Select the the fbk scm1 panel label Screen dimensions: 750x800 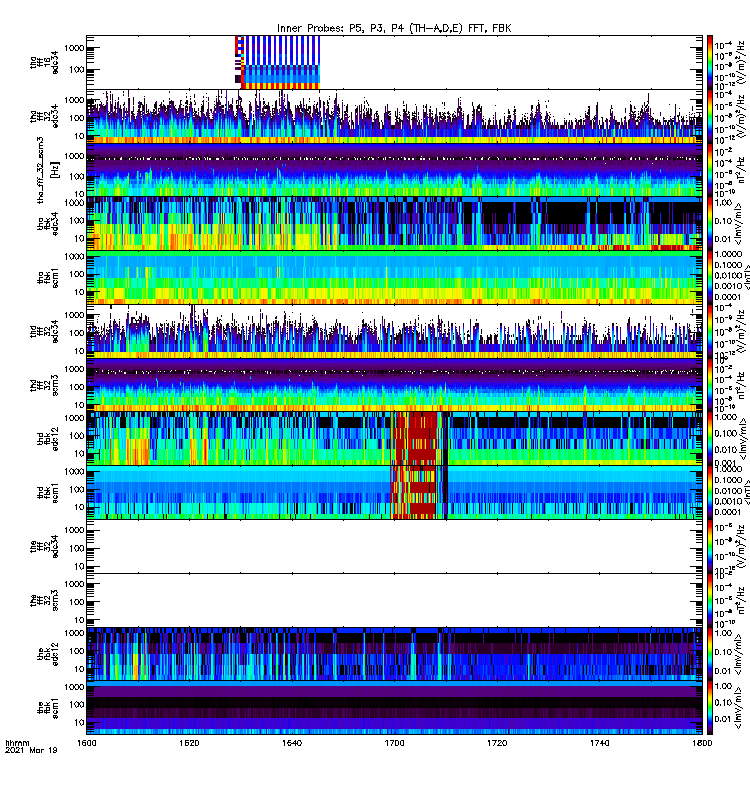[x=47, y=708]
